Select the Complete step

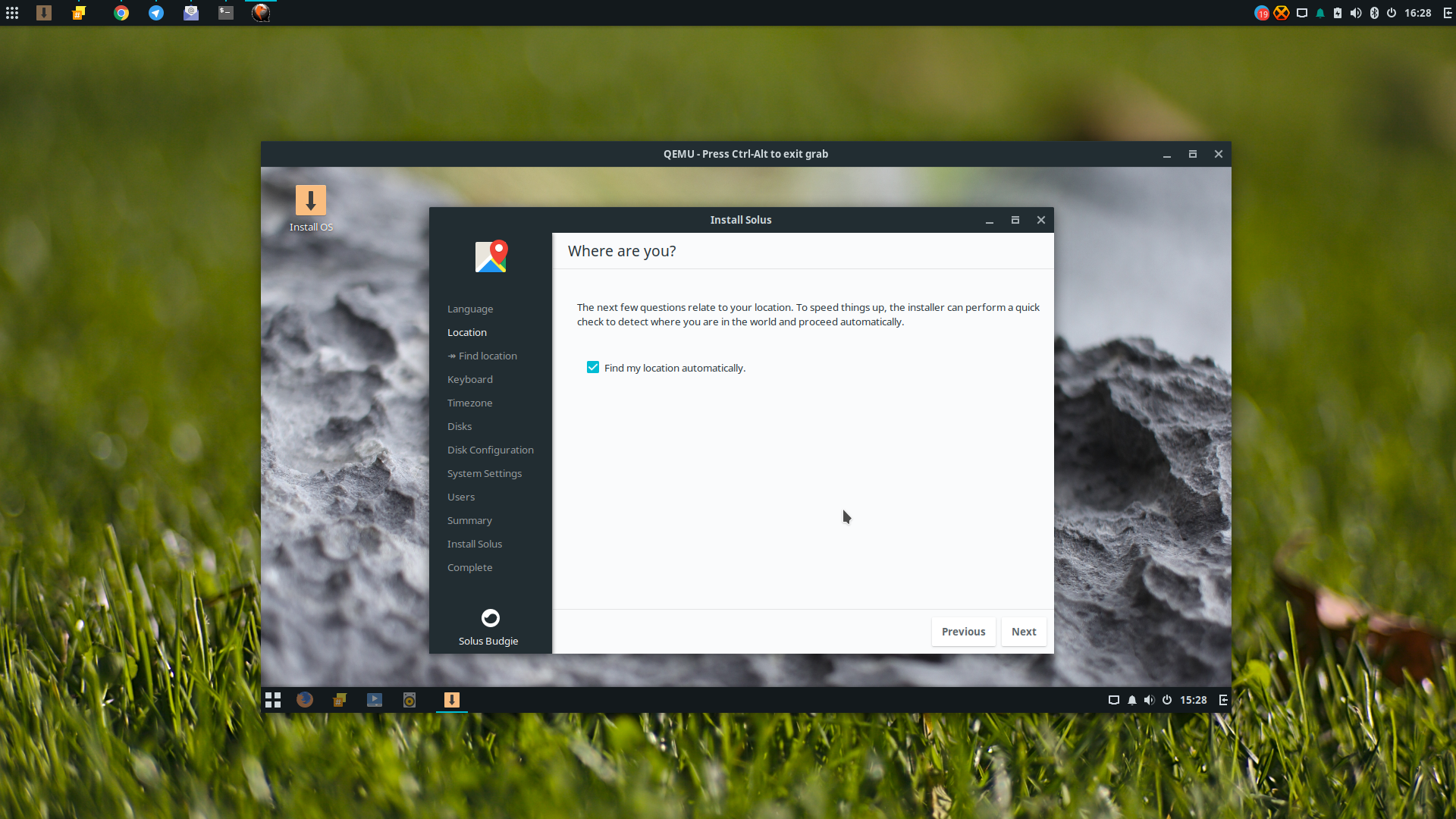[x=470, y=567]
